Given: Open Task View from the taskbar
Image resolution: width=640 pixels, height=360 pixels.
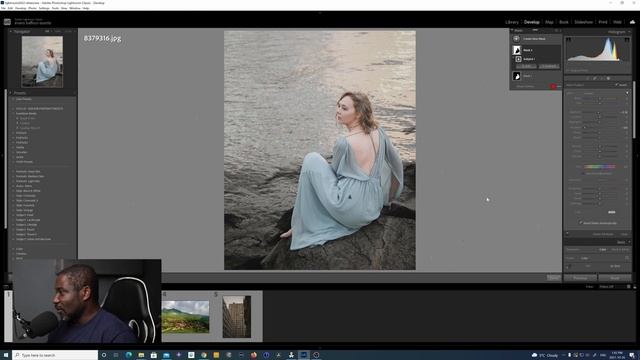Looking at the screenshot, I should 116,355.
